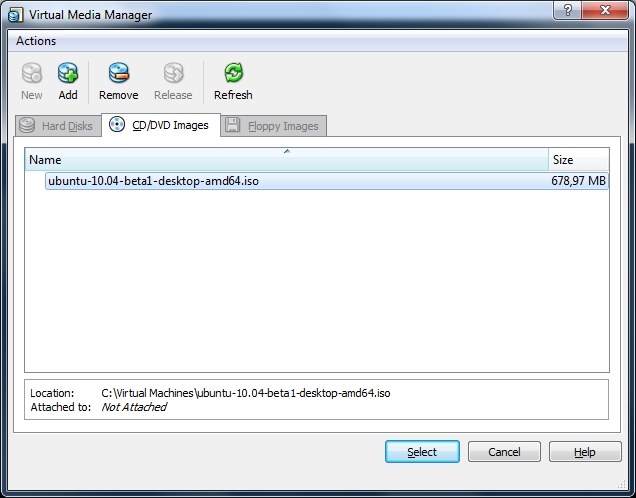Refresh the media list
Screen dimensions: 636x498
[x=233, y=81]
